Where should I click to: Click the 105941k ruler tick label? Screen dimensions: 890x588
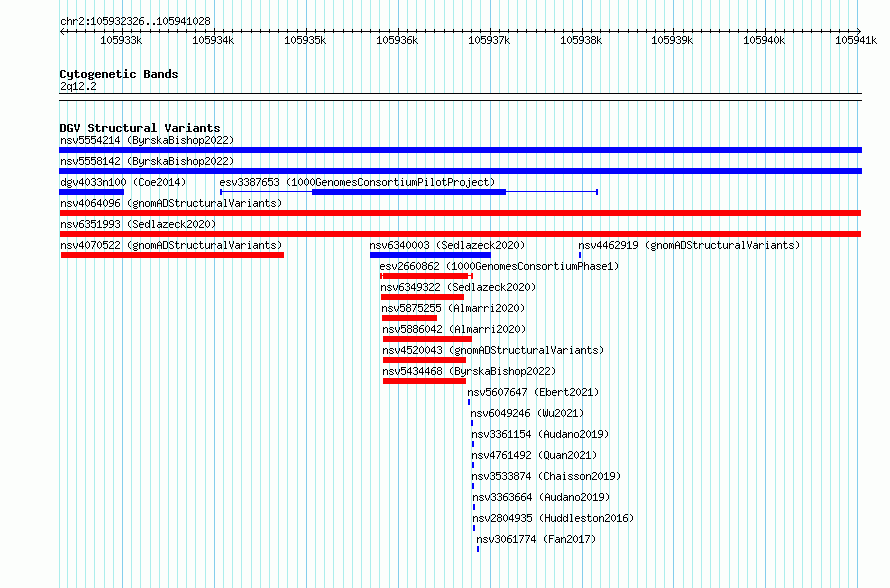(x=856, y=40)
